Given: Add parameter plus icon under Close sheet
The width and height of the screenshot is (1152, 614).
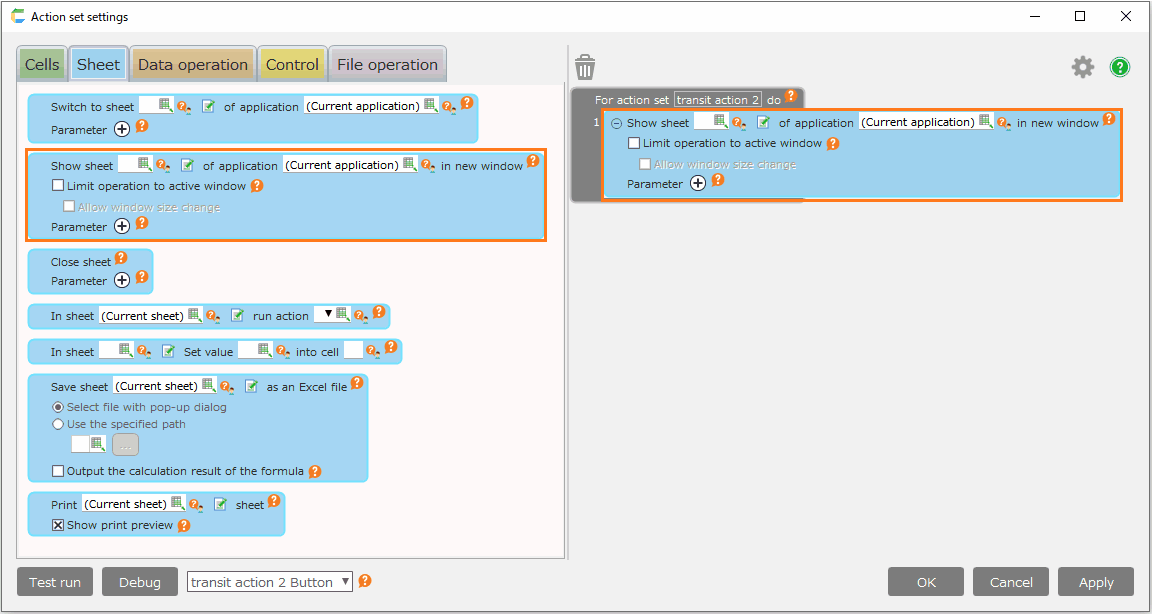Looking at the screenshot, I should click(x=122, y=280).
